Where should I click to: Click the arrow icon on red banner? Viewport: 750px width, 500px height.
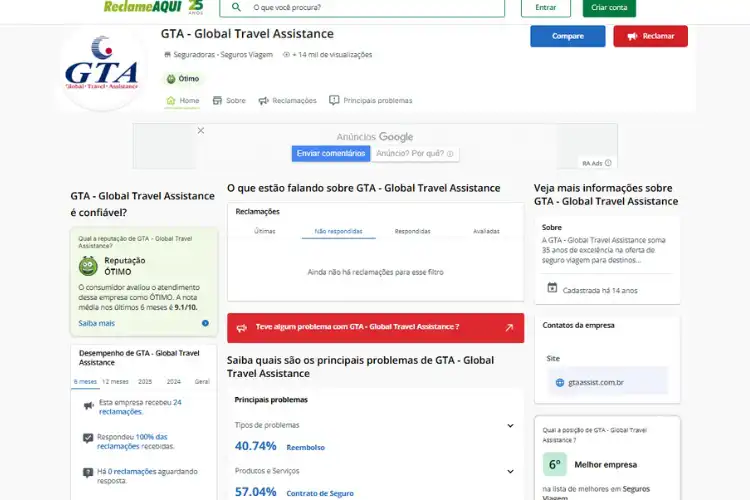[x=509, y=328]
